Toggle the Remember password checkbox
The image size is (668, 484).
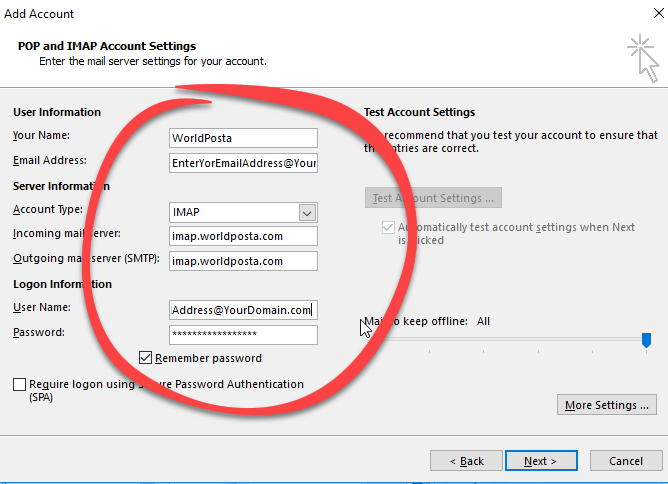[x=145, y=358]
